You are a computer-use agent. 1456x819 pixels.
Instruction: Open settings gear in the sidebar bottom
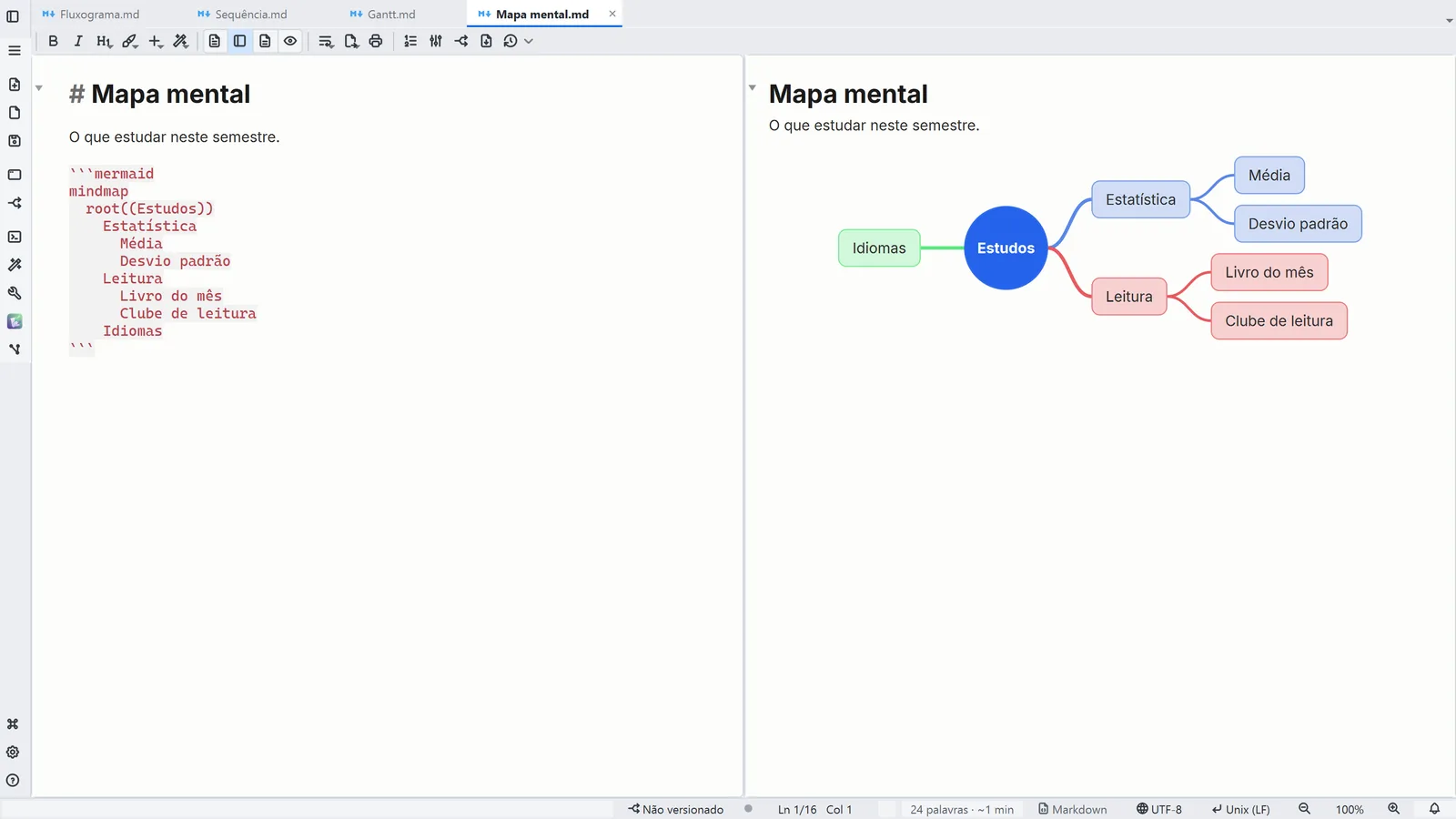tap(13, 753)
